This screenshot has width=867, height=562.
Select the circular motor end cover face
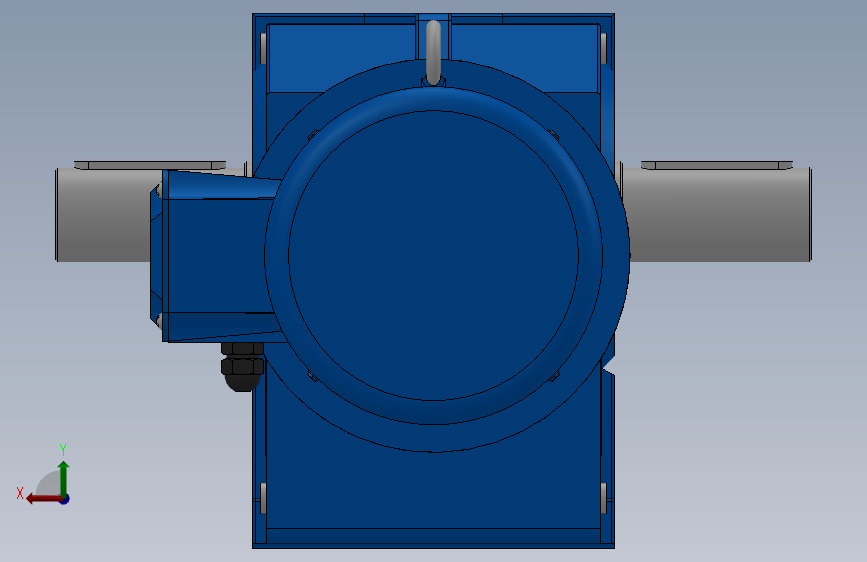click(x=434, y=256)
